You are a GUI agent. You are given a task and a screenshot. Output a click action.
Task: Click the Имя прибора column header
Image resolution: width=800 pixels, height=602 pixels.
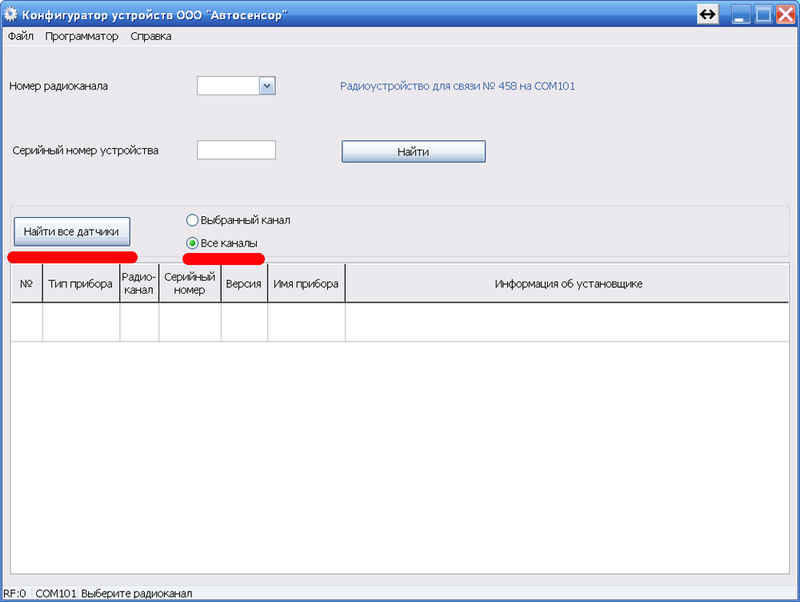[x=306, y=283]
